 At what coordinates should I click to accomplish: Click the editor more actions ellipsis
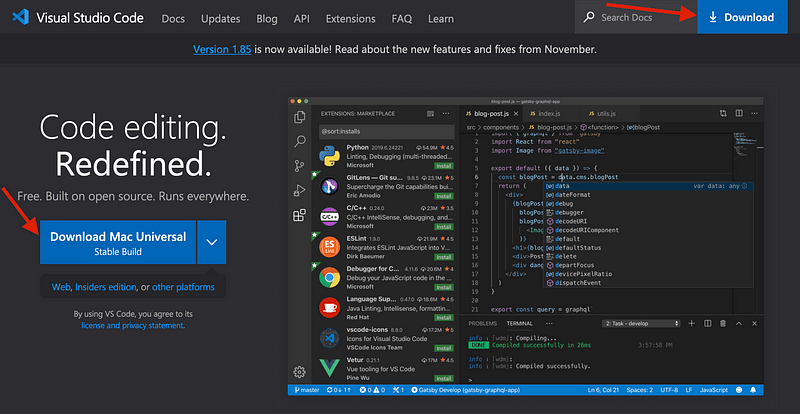pyautogui.click(x=754, y=113)
